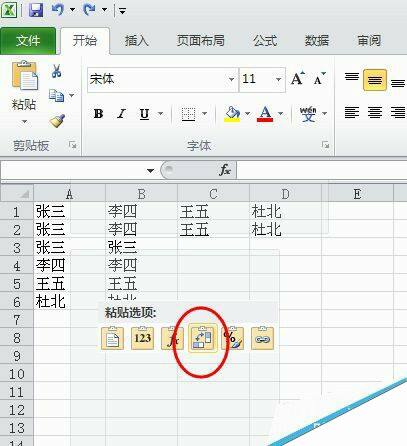Toggle bold formatting
The height and width of the screenshot is (446, 407).
pos(98,114)
